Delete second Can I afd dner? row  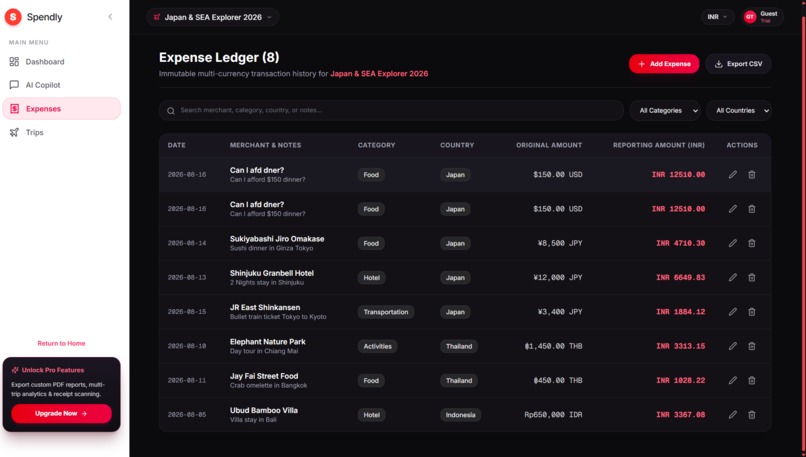752,209
